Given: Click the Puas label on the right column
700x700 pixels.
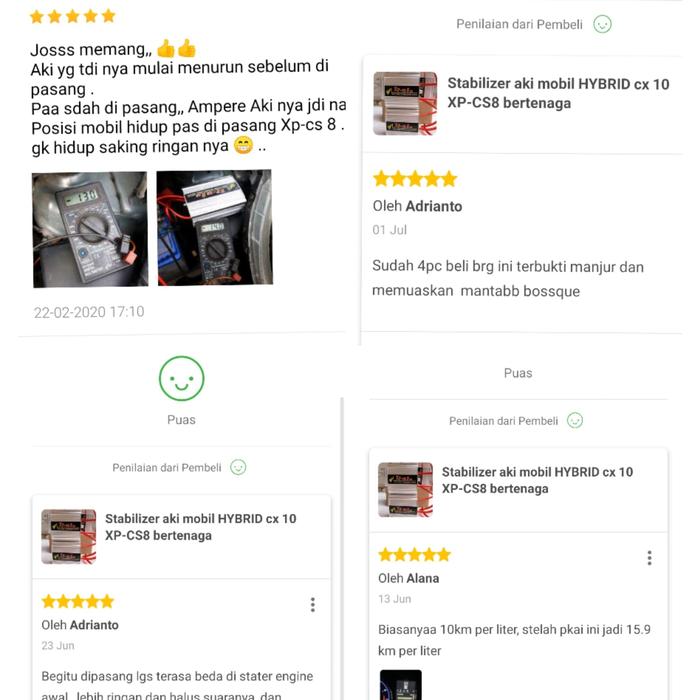Looking at the screenshot, I should (518, 373).
